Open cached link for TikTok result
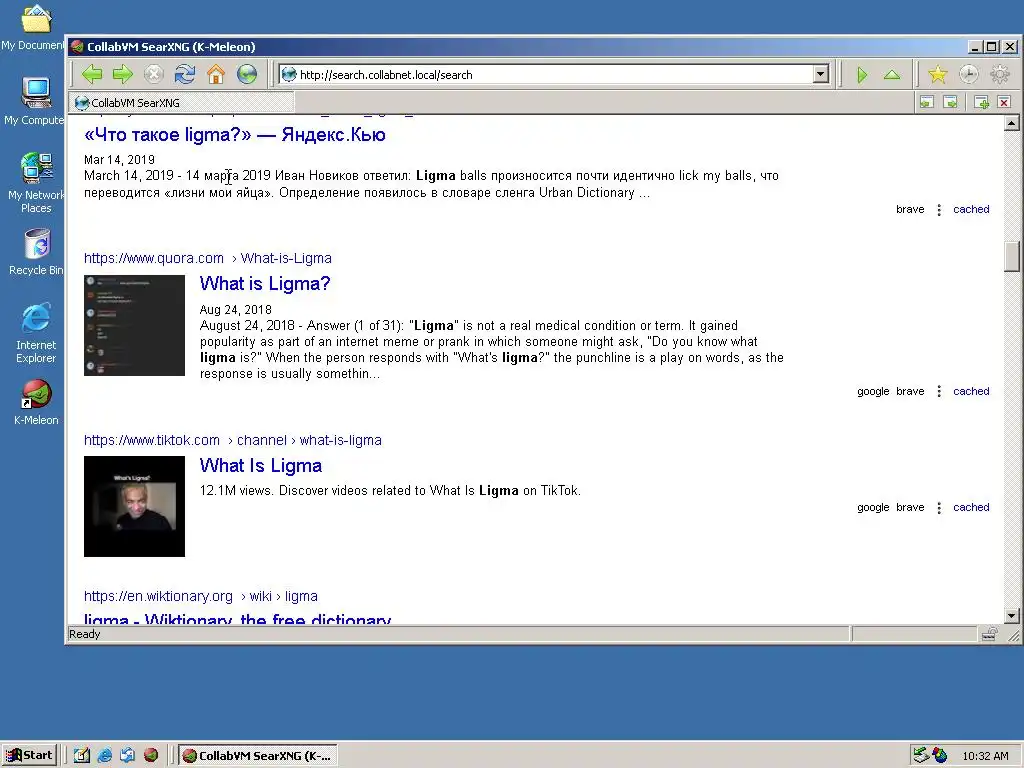The height and width of the screenshot is (768, 1024). (971, 507)
